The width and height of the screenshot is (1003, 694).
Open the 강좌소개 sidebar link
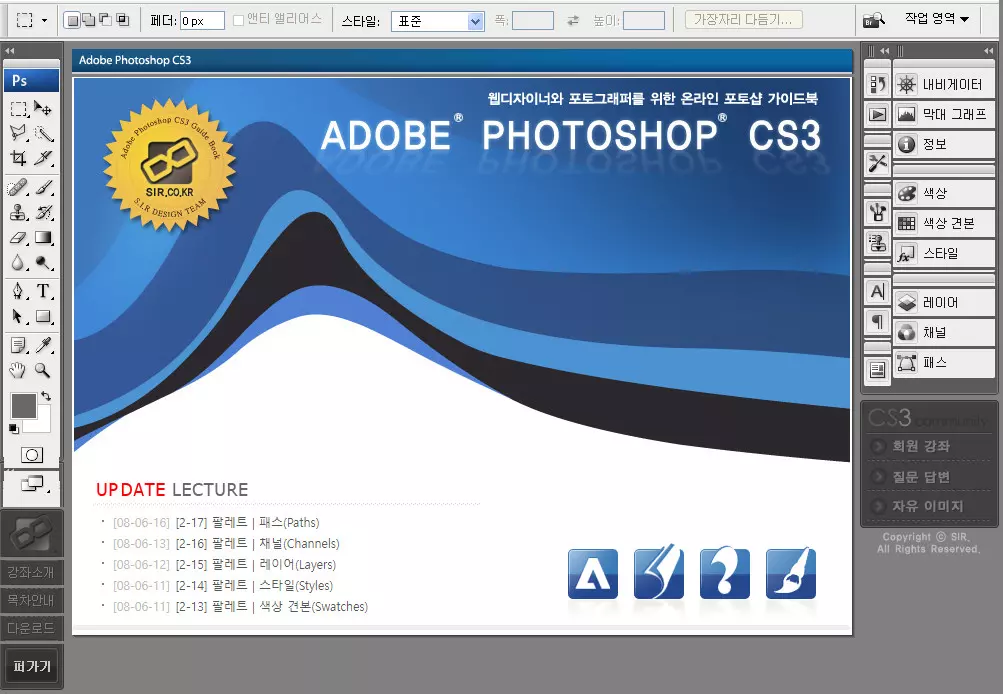31,572
